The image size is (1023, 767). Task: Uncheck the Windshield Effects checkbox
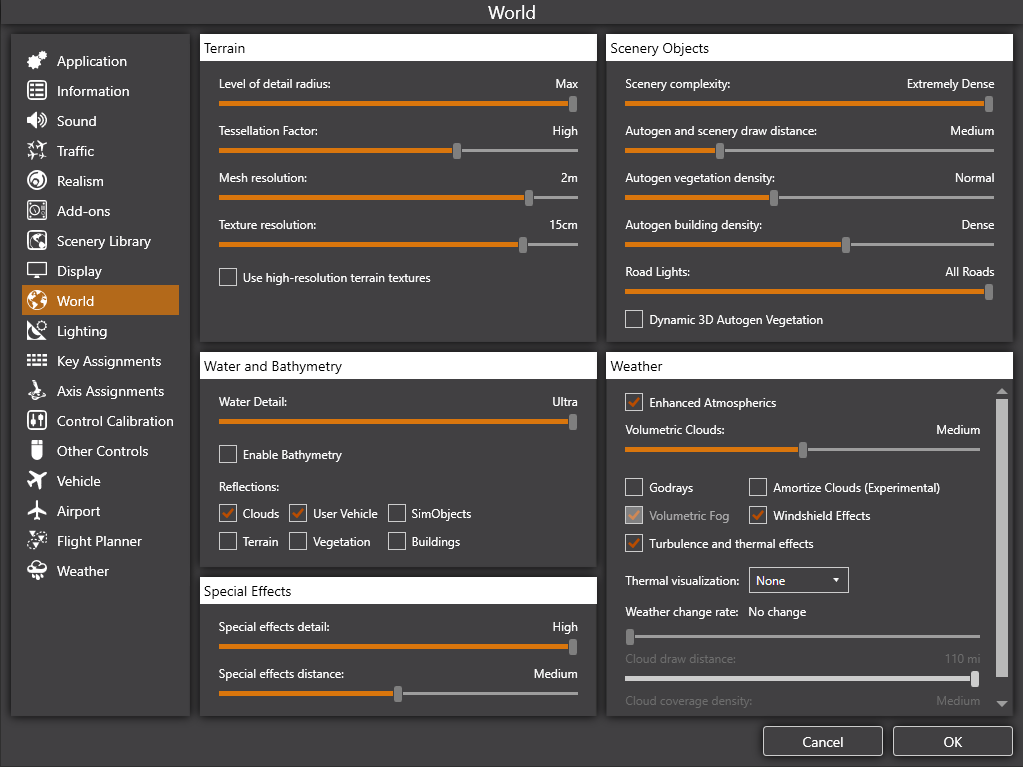758,515
